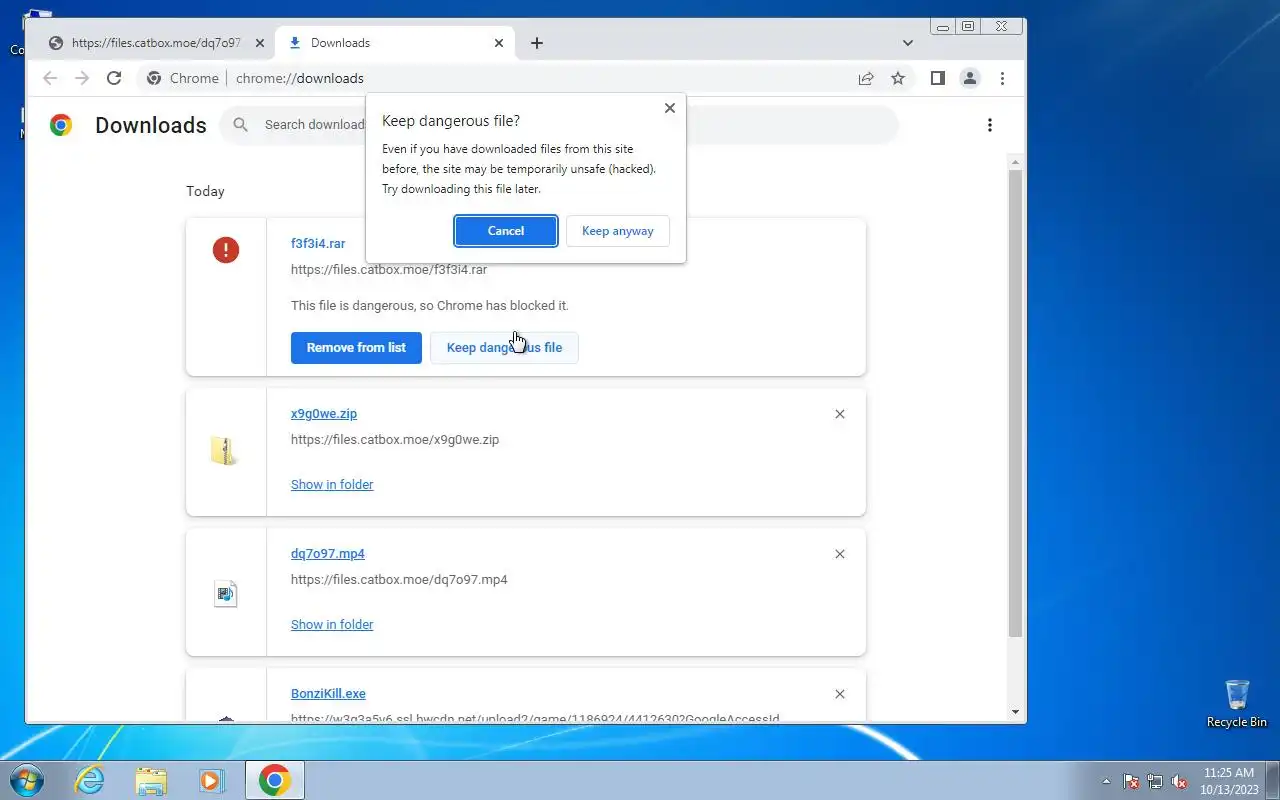Launch Internet Explorer from taskbar
Viewport: 1280px width, 800px height.
[x=91, y=780]
